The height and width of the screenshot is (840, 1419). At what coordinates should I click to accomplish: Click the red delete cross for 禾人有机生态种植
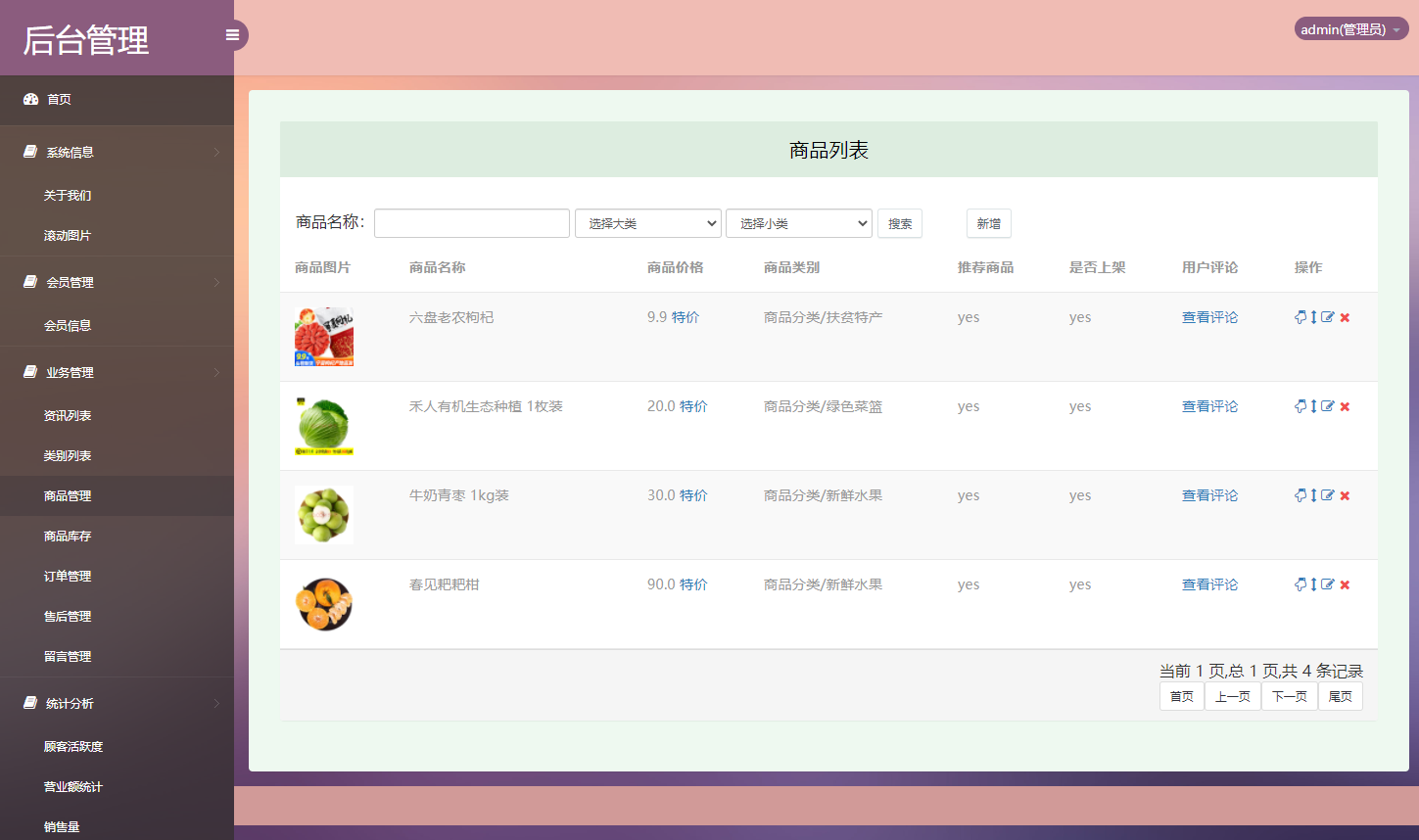(1345, 405)
